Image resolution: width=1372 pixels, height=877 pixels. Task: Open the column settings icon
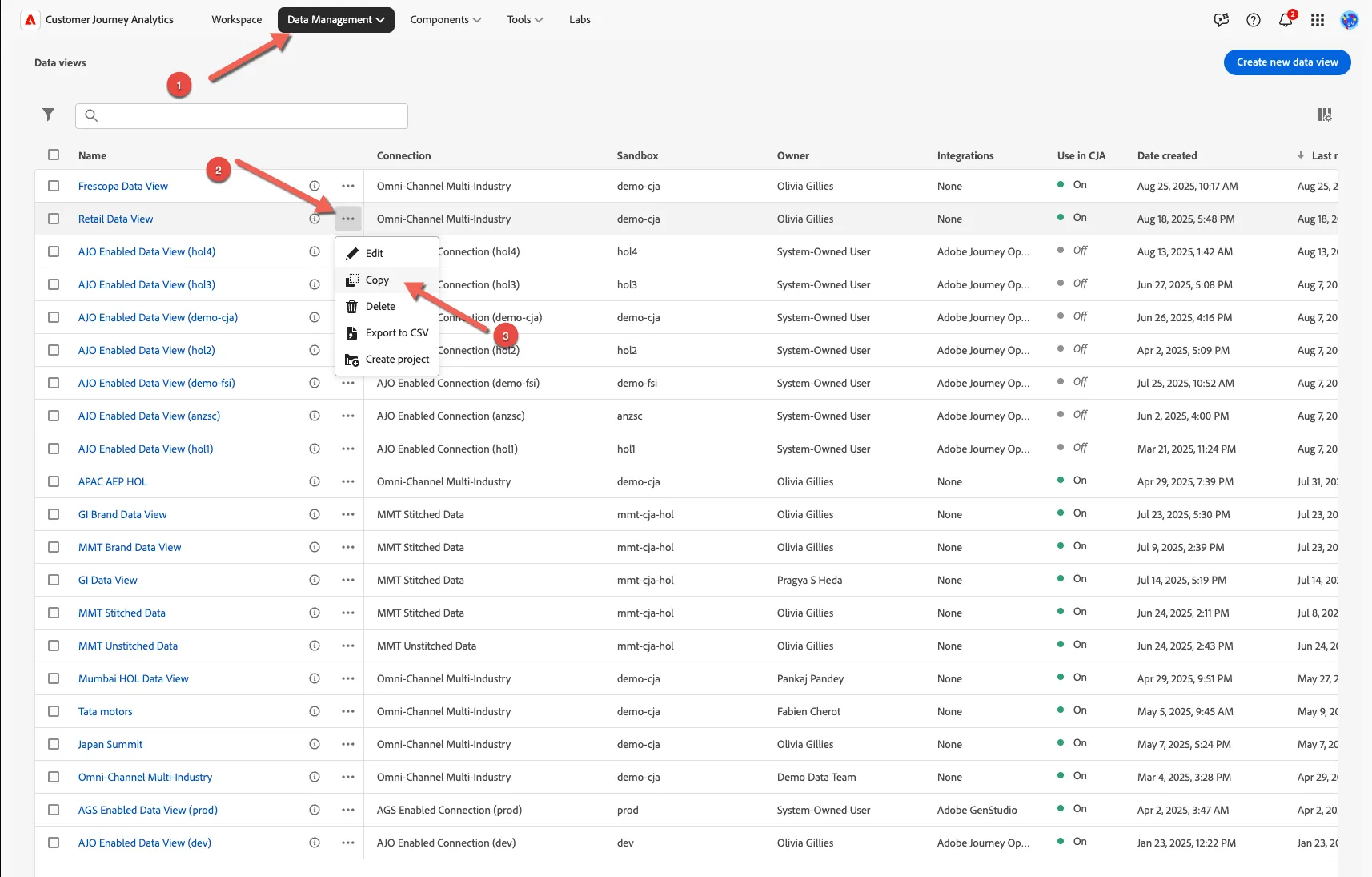[x=1325, y=115]
